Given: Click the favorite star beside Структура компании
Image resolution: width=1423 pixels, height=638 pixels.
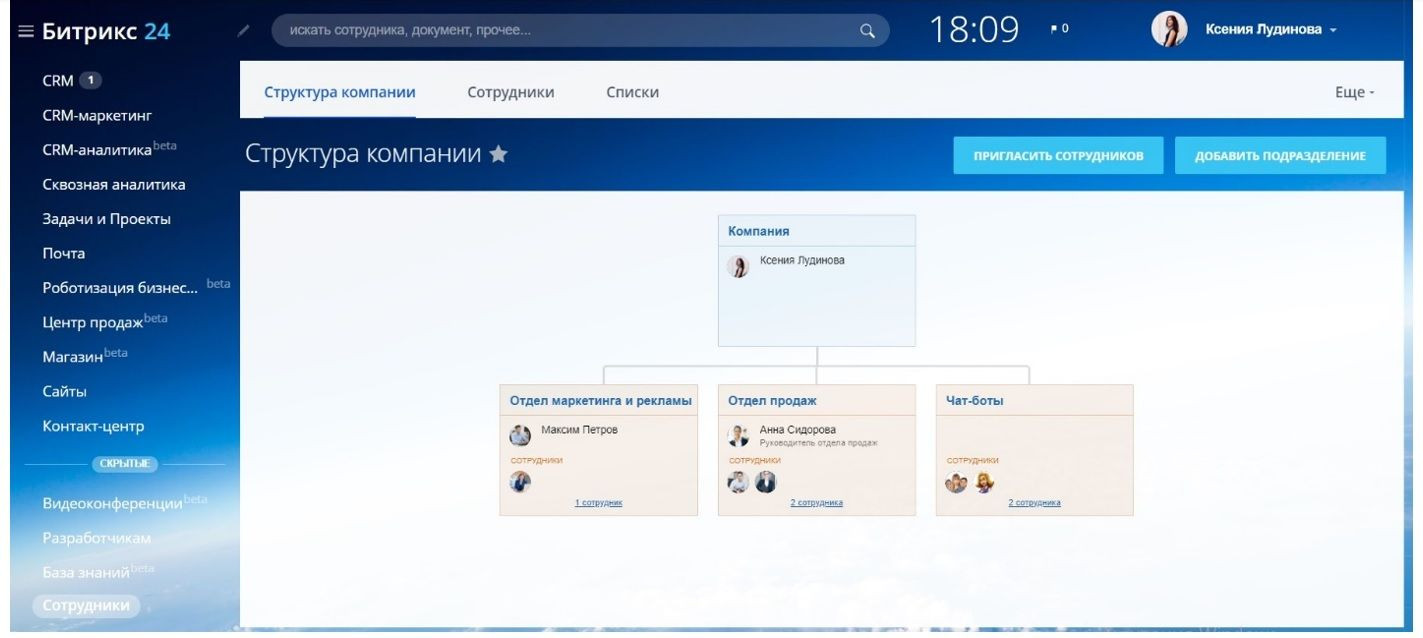Looking at the screenshot, I should click(498, 154).
